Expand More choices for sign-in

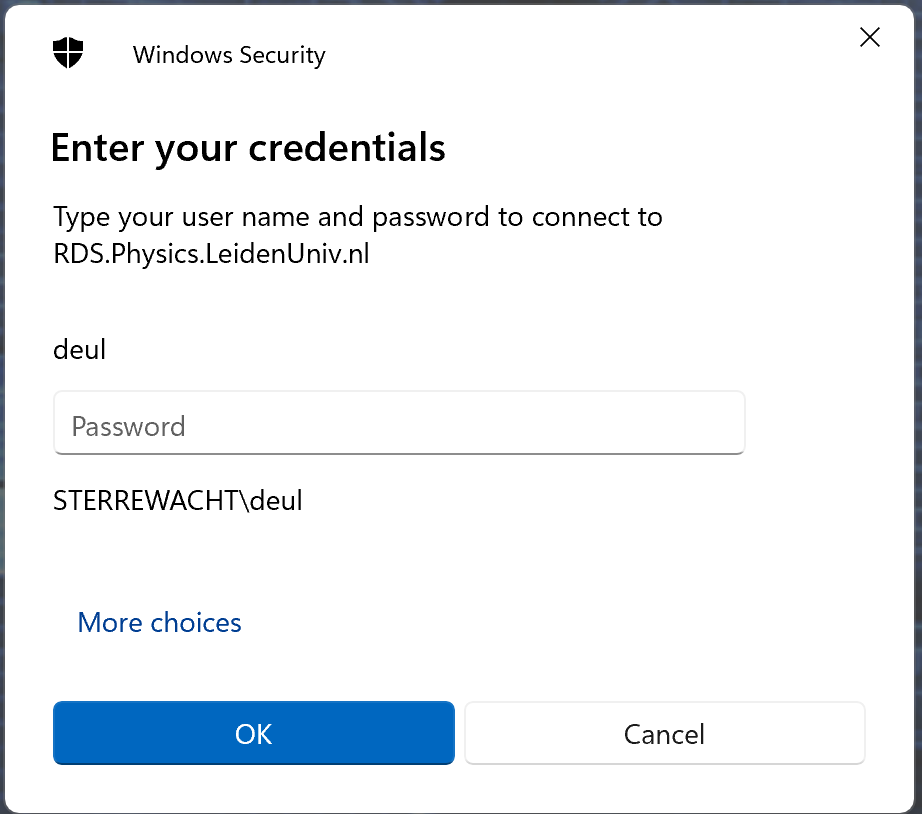tap(159, 622)
